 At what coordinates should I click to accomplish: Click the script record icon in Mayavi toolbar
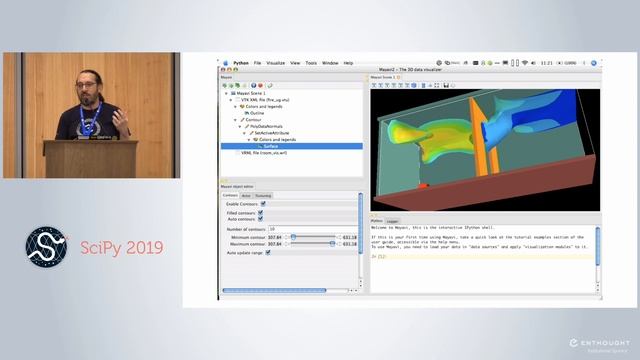point(270,85)
